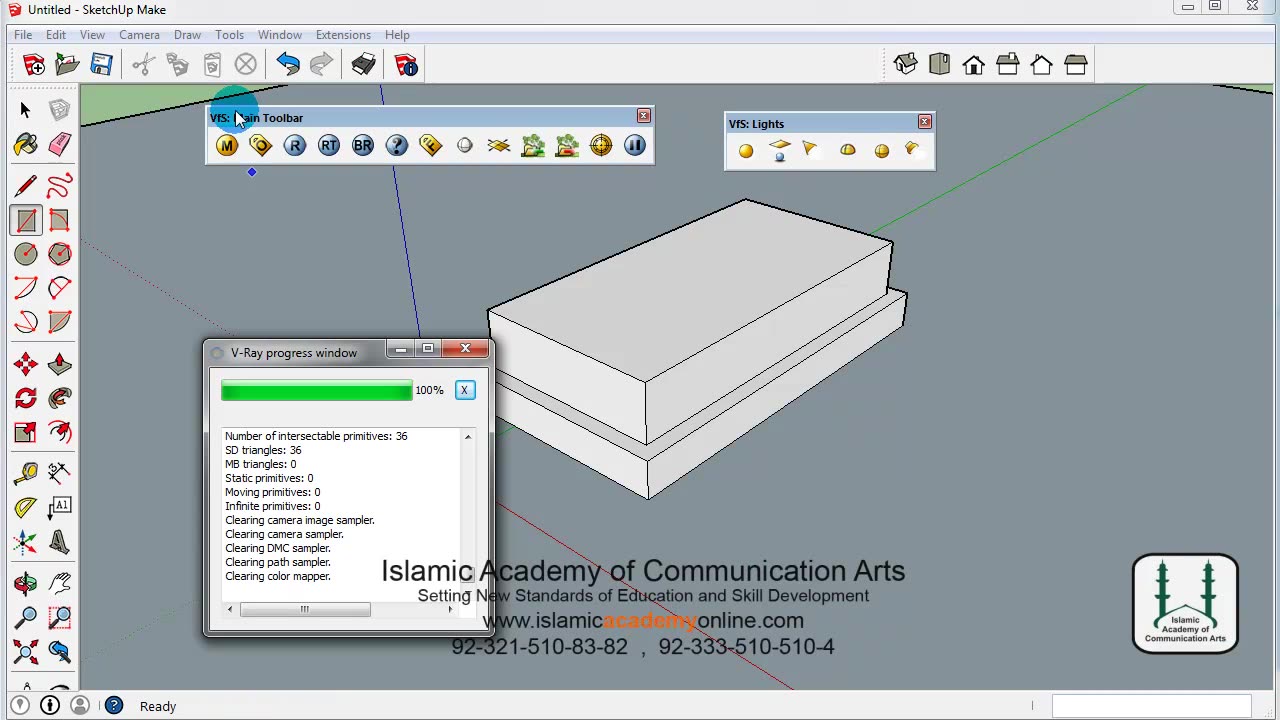
Task: Select the Freehand draw tool
Action: (59, 186)
